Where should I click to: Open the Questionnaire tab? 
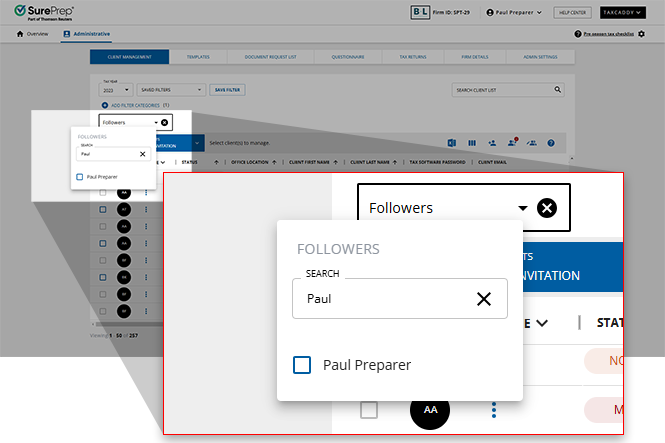pos(348,57)
